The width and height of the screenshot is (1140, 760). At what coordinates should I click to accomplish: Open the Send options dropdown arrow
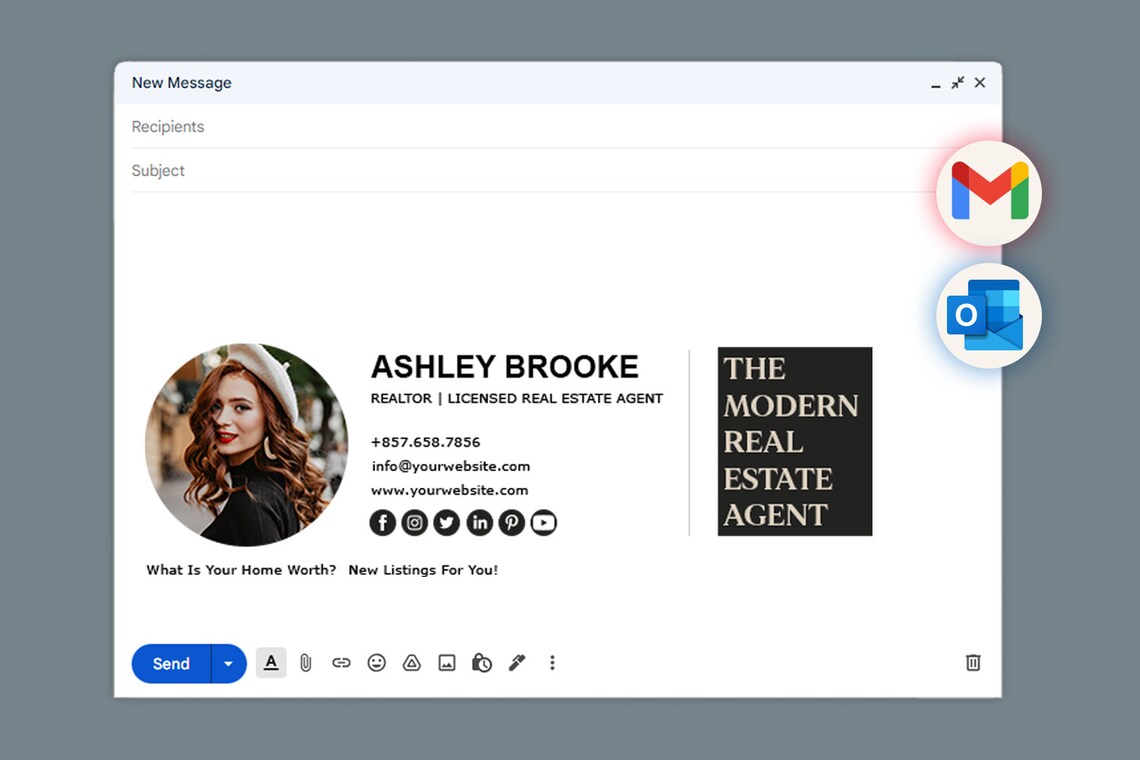(x=228, y=663)
